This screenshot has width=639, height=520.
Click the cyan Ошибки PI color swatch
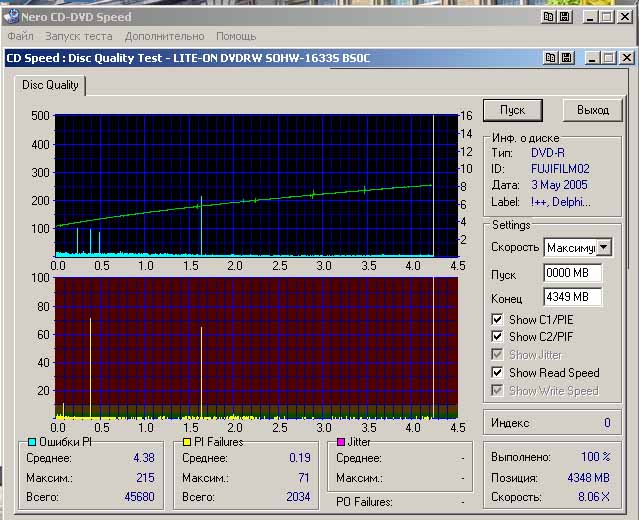tap(32, 442)
